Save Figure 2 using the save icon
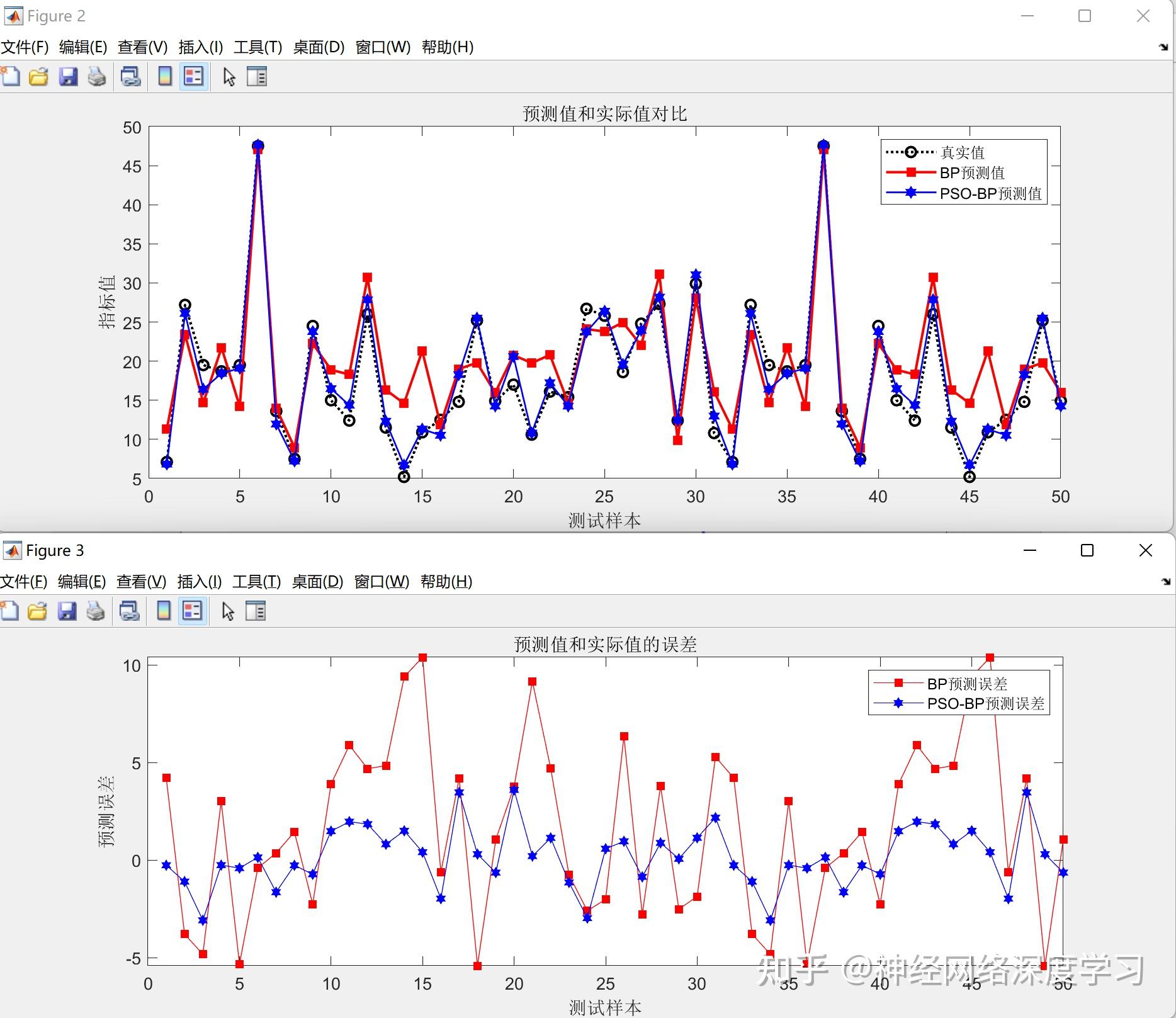Image resolution: width=1176 pixels, height=1018 pixels. click(68, 76)
